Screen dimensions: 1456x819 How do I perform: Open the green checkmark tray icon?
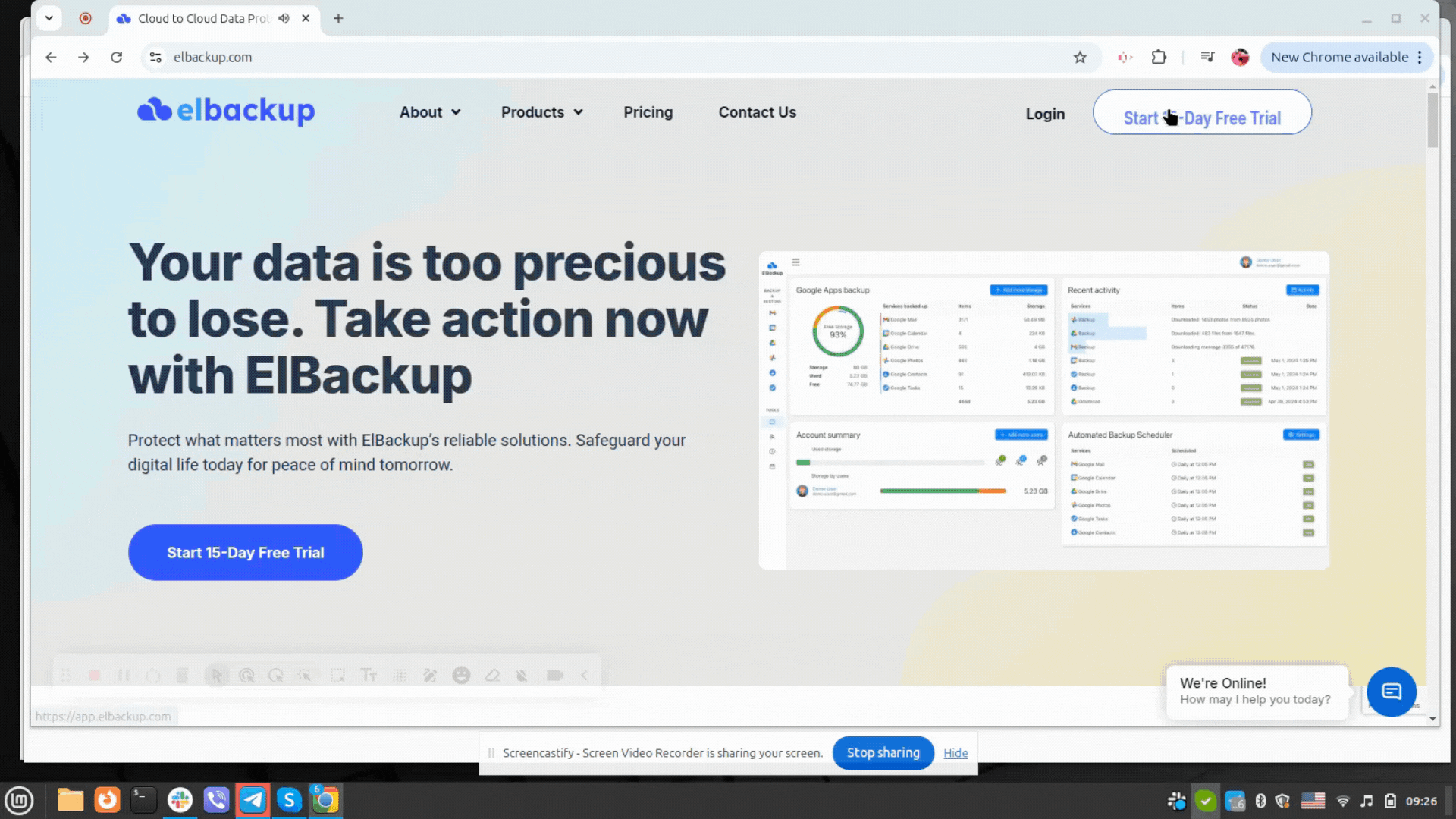1206,801
